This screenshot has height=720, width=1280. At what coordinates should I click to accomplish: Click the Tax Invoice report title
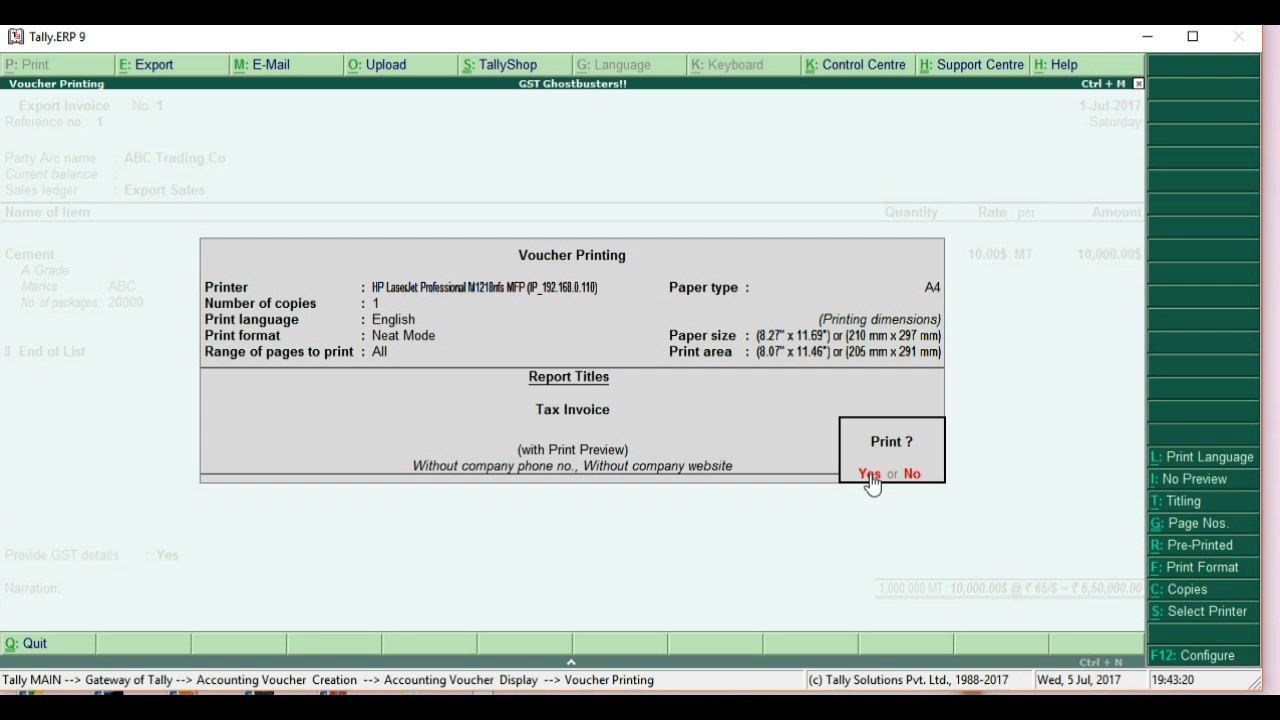tap(572, 410)
